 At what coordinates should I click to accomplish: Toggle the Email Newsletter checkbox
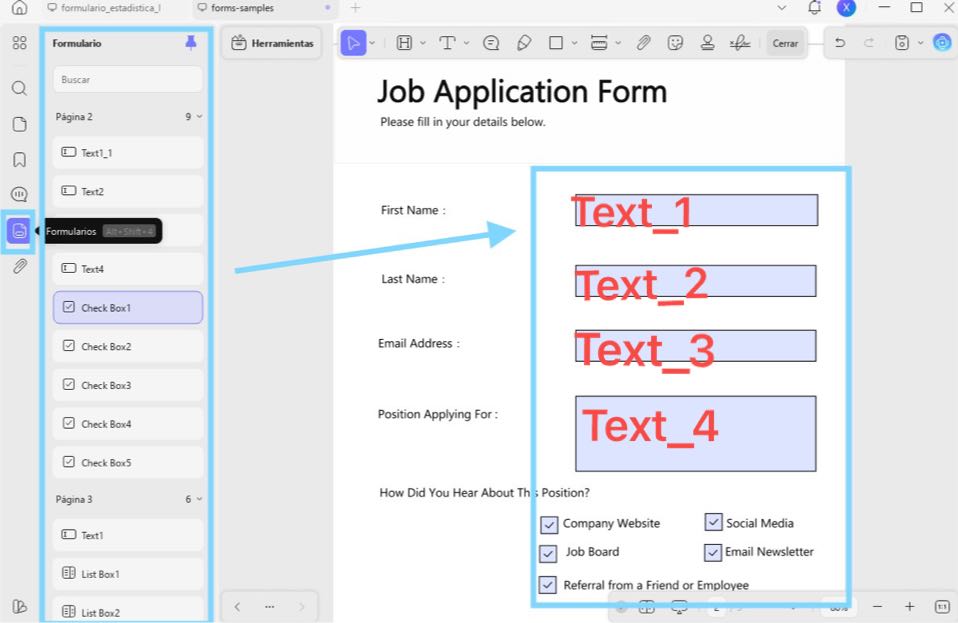pos(713,552)
